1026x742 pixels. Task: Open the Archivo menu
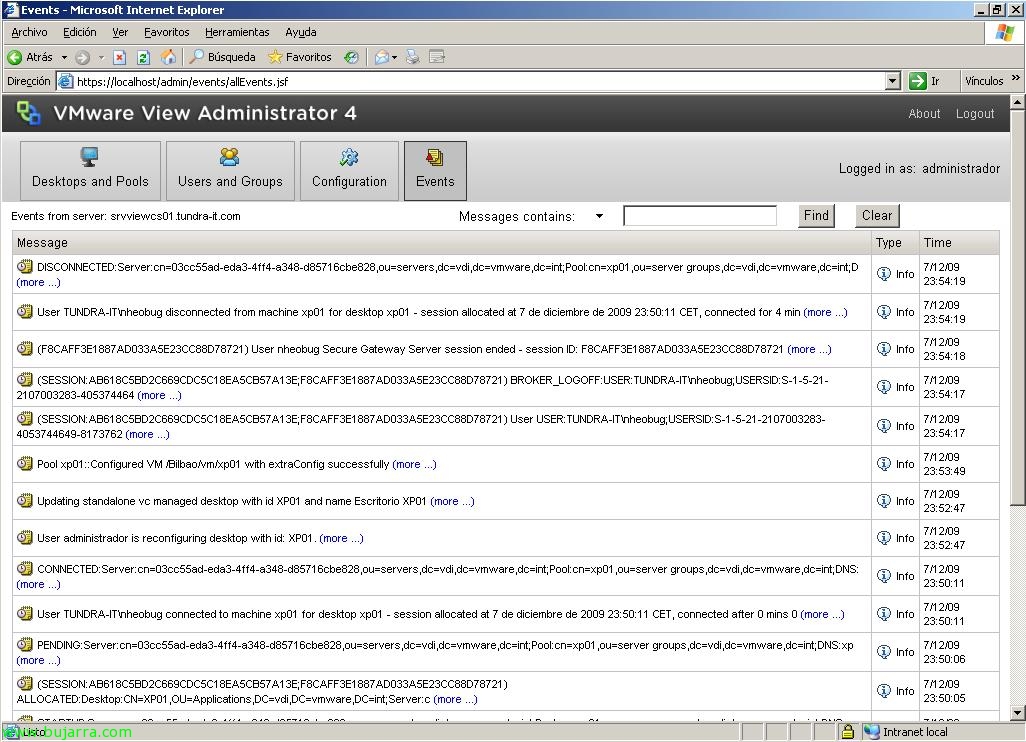(29, 32)
